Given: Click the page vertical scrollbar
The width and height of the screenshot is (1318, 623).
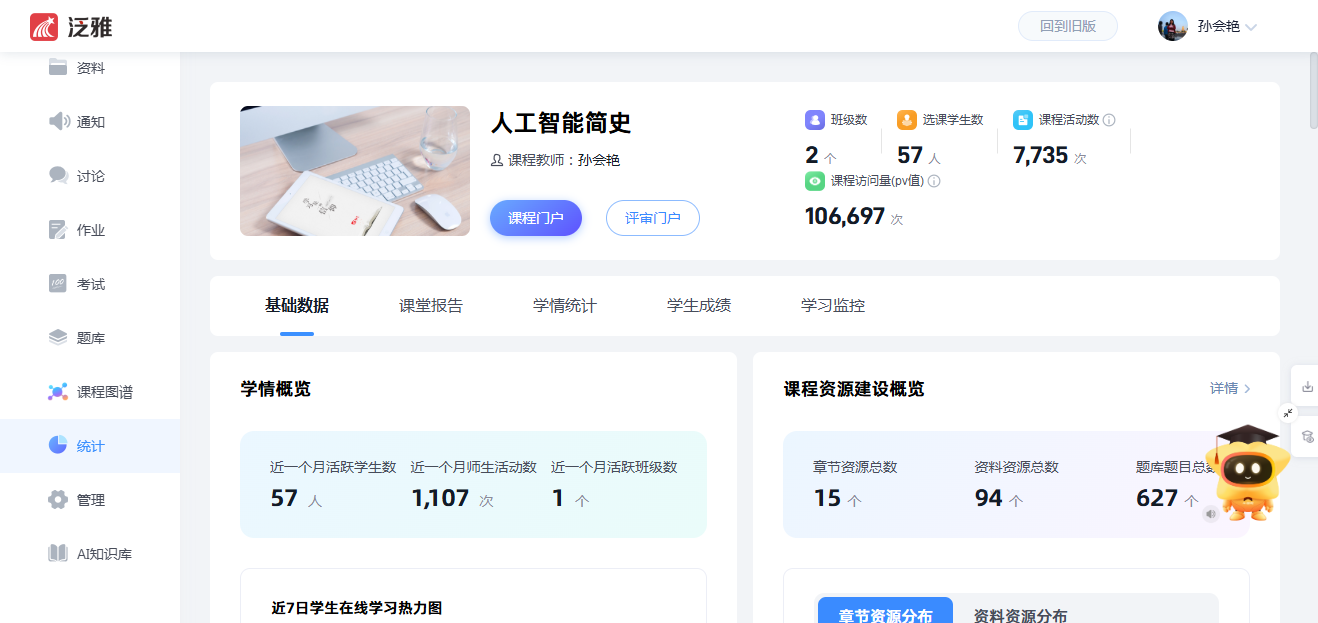Looking at the screenshot, I should (x=1313, y=90).
